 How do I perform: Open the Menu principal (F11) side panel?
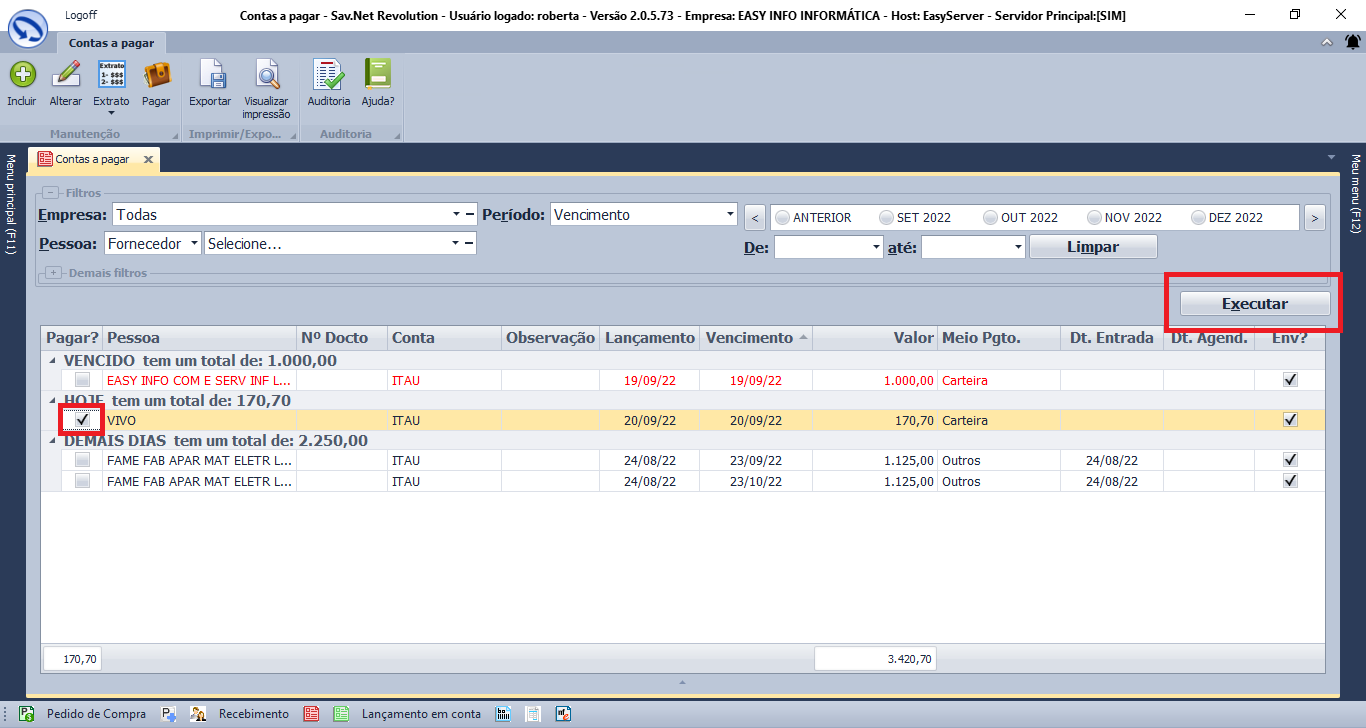pos(11,204)
